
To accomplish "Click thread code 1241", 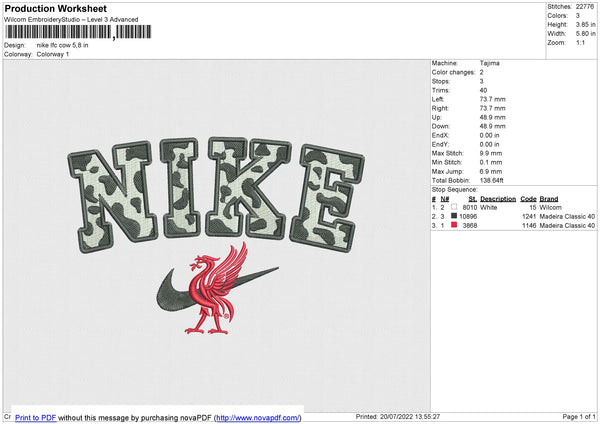I will pyautogui.click(x=529, y=217).
